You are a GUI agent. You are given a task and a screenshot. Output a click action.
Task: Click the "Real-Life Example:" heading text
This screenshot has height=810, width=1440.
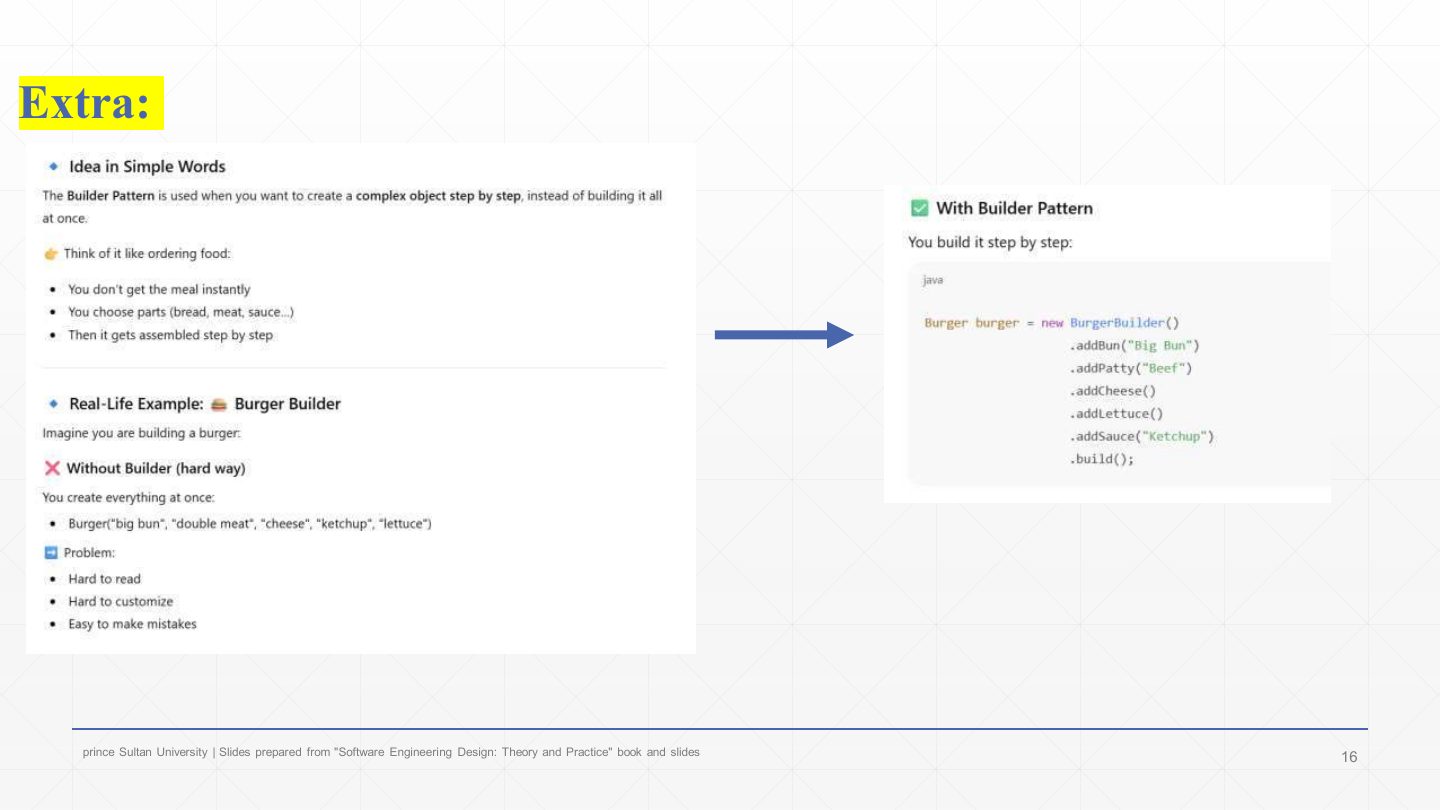[136, 404]
